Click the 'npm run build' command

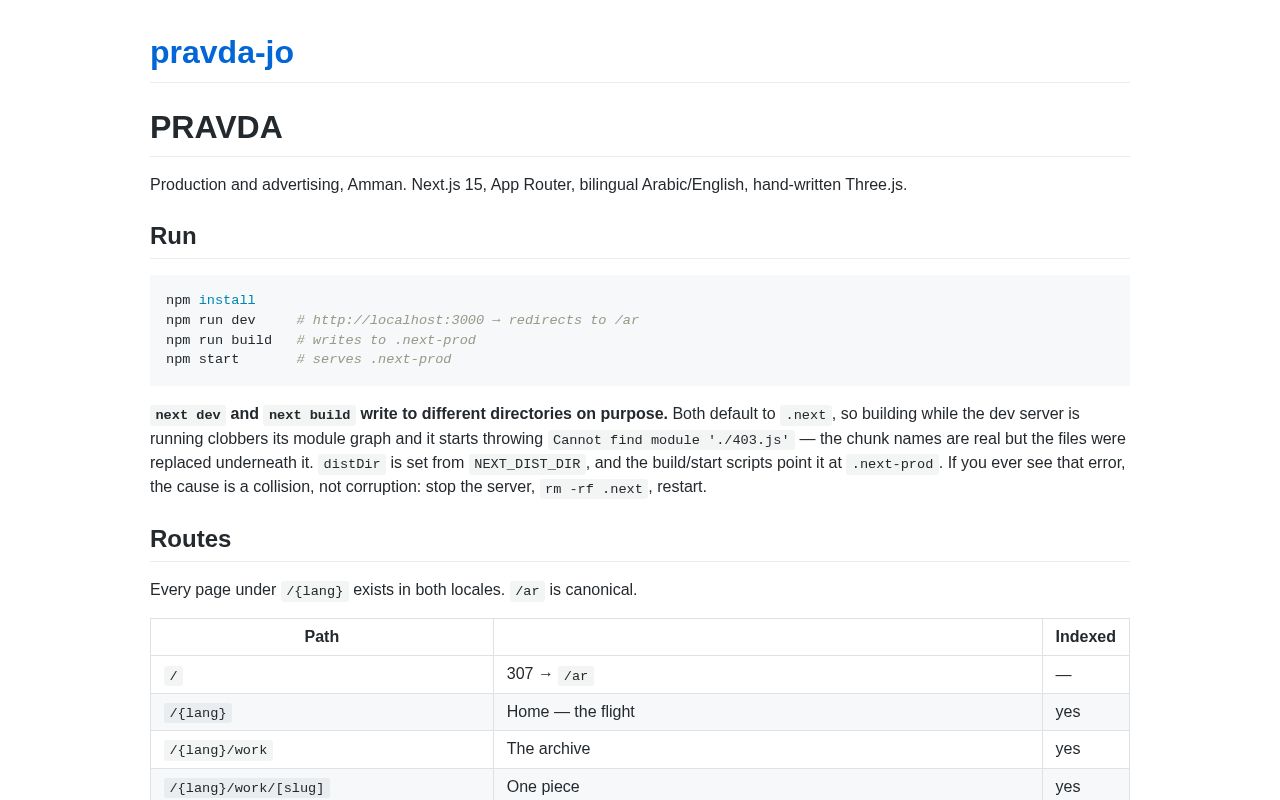tap(219, 340)
